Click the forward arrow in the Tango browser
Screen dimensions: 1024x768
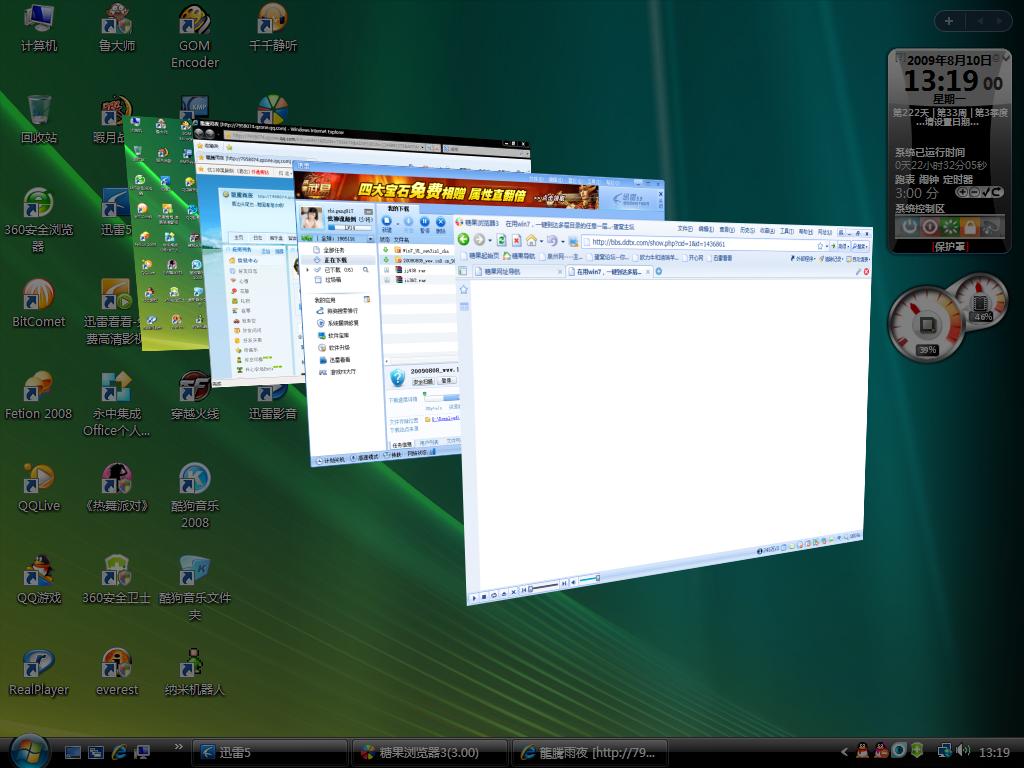coord(480,240)
